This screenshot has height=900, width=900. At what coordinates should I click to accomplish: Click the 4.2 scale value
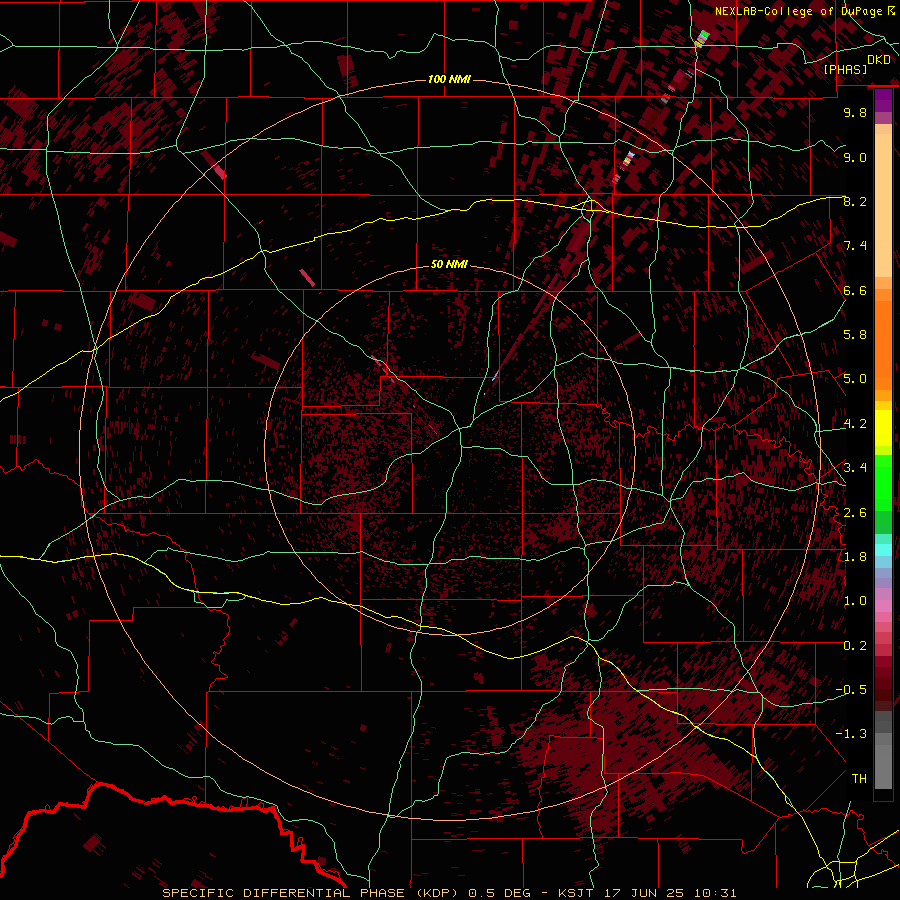click(855, 424)
